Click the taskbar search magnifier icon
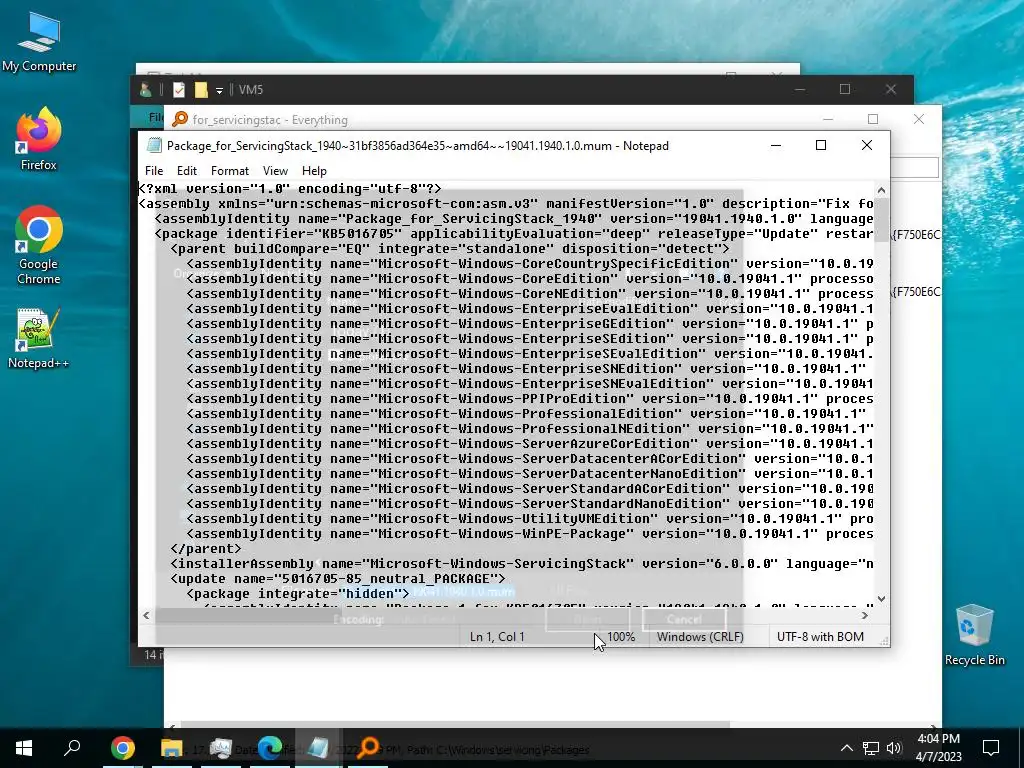 [x=72, y=748]
